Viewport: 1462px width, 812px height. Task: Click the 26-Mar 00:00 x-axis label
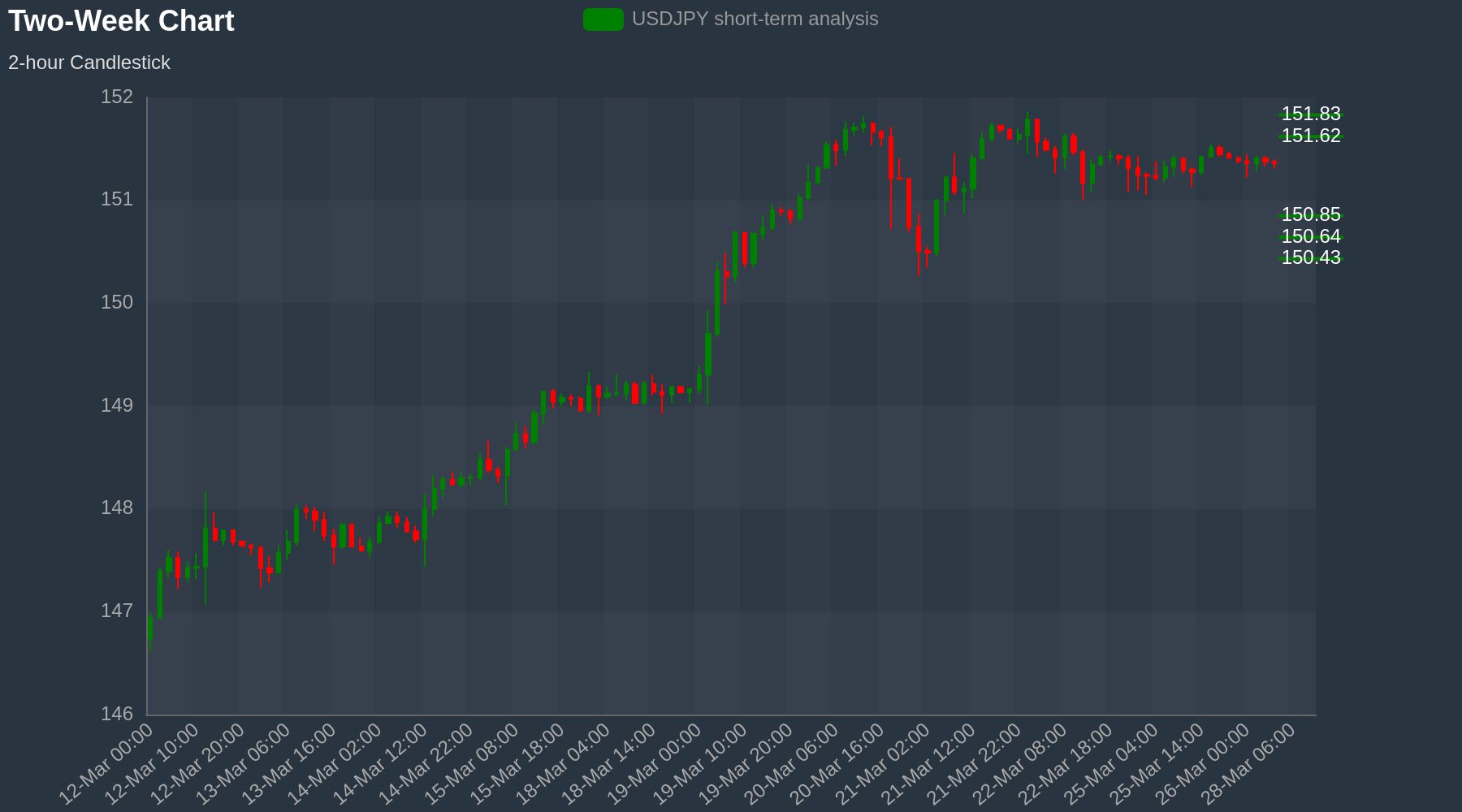click(x=1203, y=764)
